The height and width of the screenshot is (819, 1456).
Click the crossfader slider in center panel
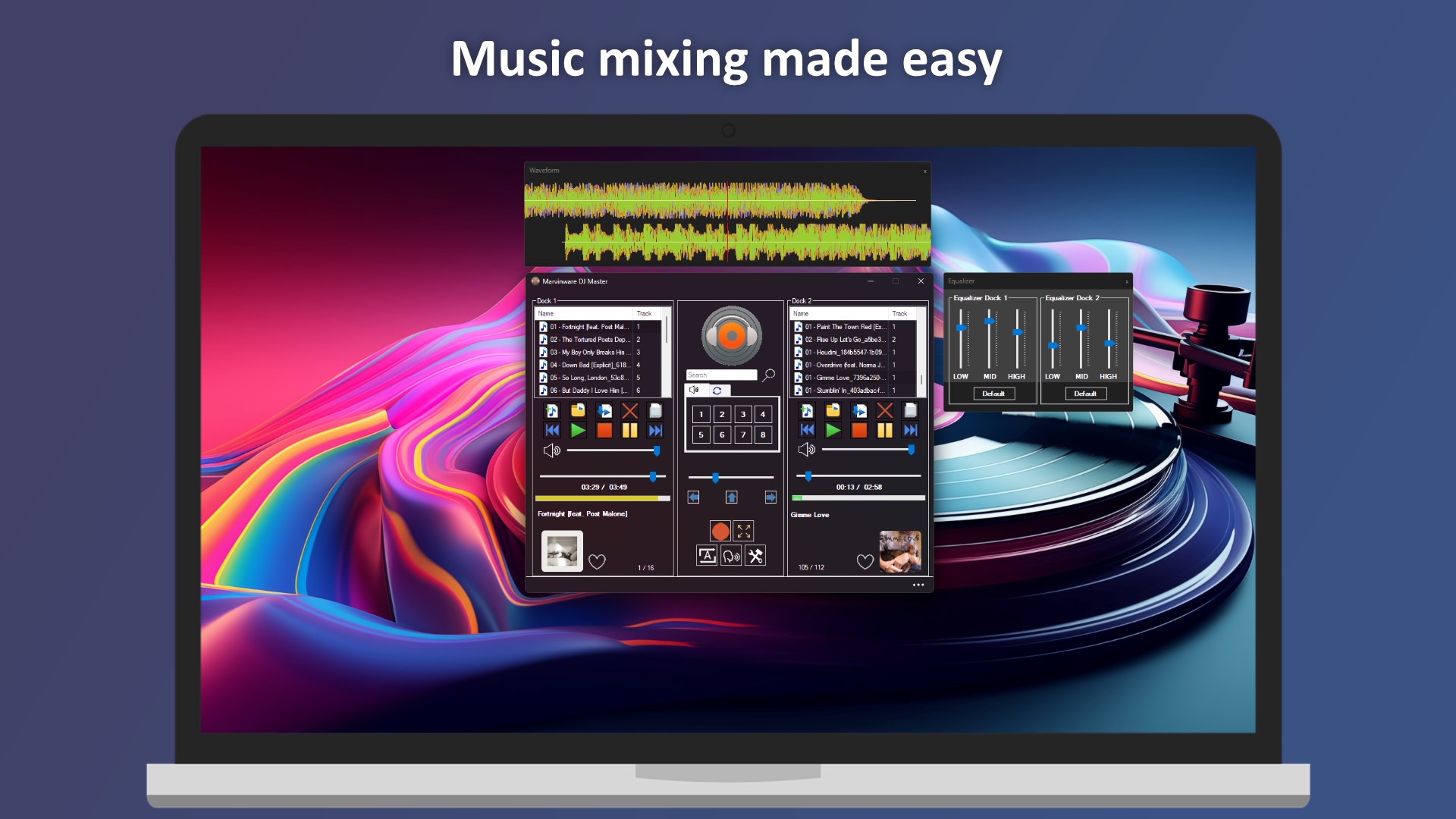pos(715,478)
